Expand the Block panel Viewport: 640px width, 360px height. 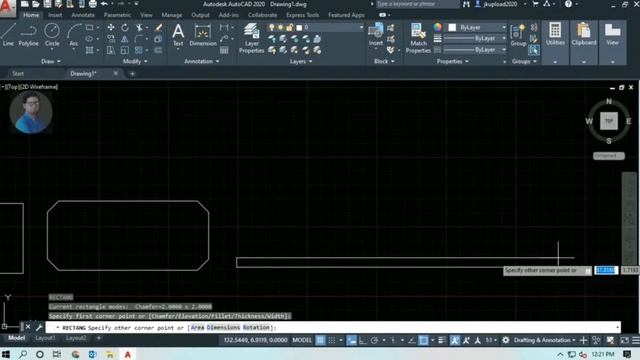384,61
